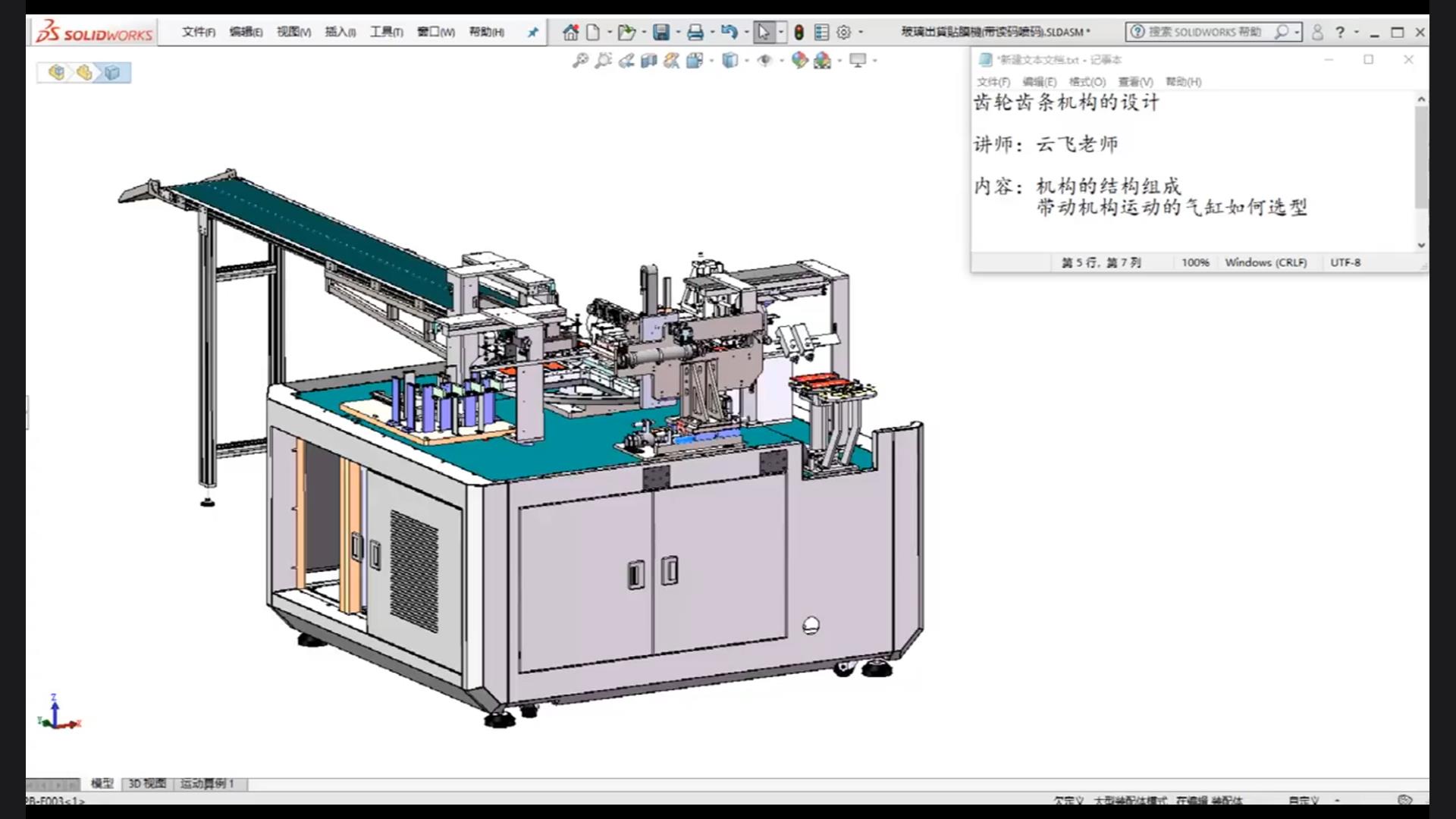The width and height of the screenshot is (1456, 819).
Task: Open Options gear icon
Action: 843,32
